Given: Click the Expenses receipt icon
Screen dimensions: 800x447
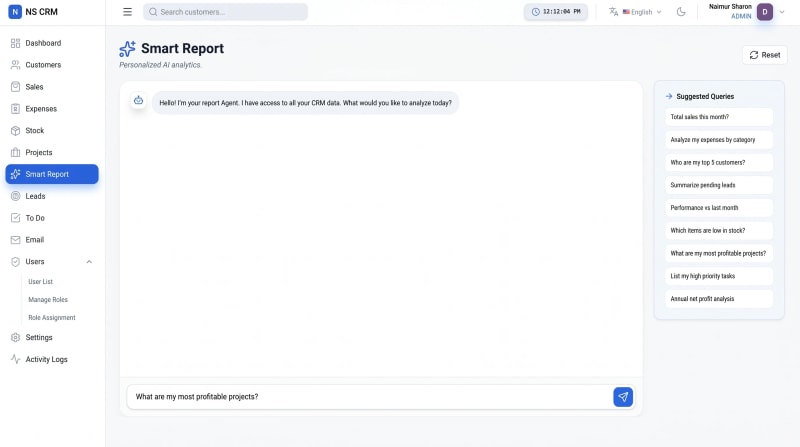Looking at the screenshot, I should (x=15, y=109).
